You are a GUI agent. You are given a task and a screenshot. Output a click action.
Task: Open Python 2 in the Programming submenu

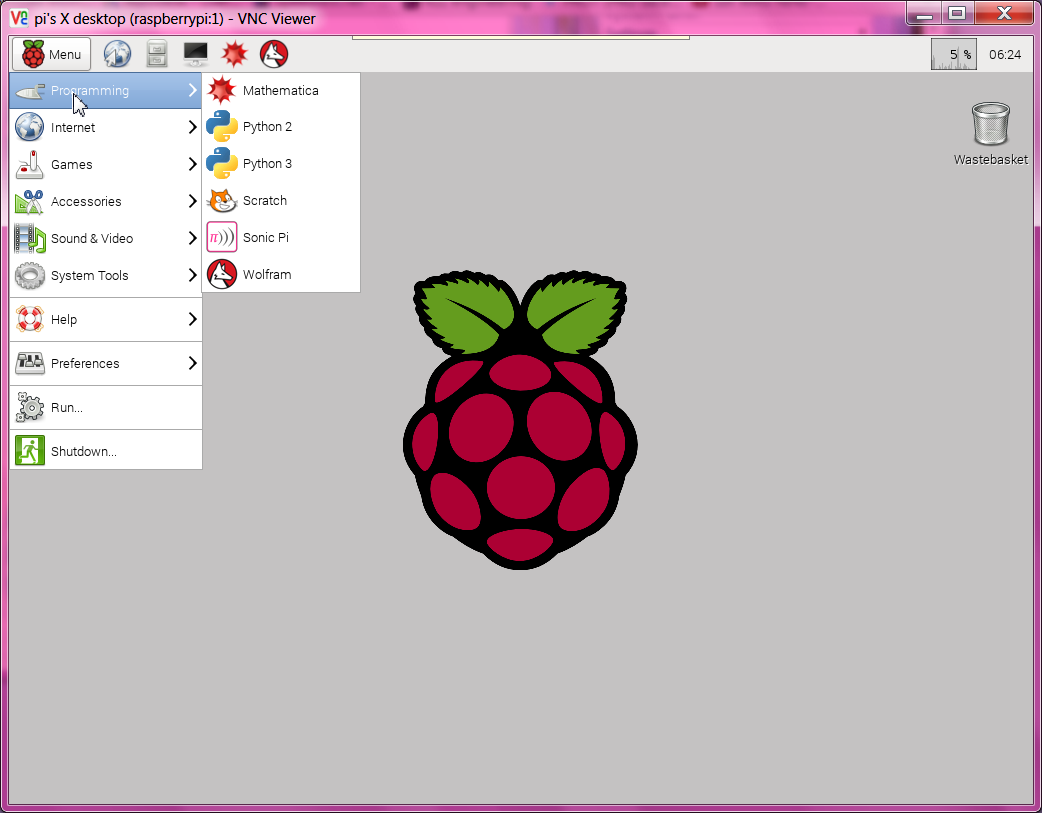coord(267,127)
